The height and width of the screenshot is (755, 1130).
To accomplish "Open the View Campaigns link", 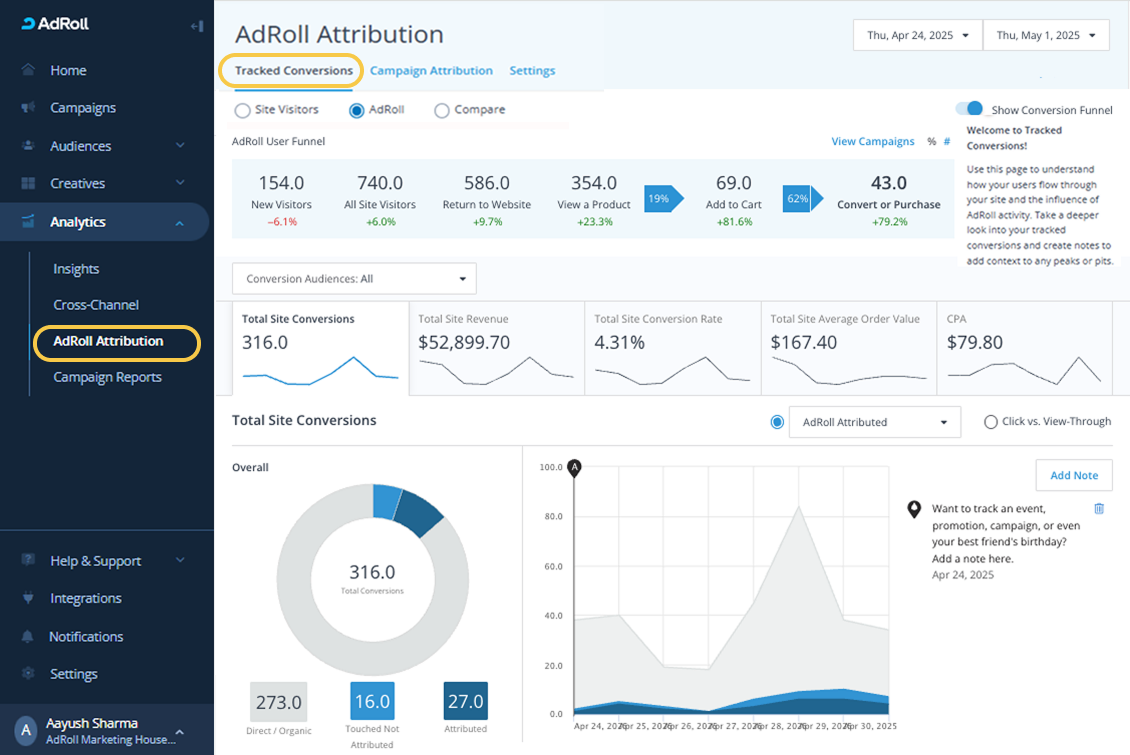I will click(x=872, y=142).
